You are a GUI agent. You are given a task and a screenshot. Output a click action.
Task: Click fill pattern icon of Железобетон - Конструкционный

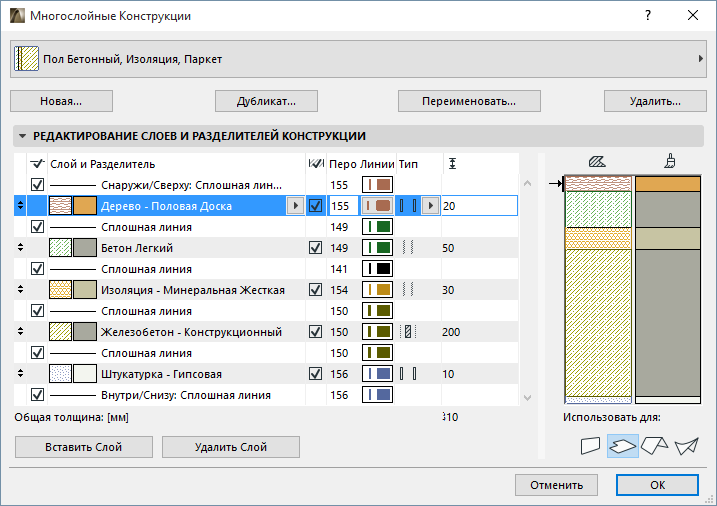click(x=60, y=332)
